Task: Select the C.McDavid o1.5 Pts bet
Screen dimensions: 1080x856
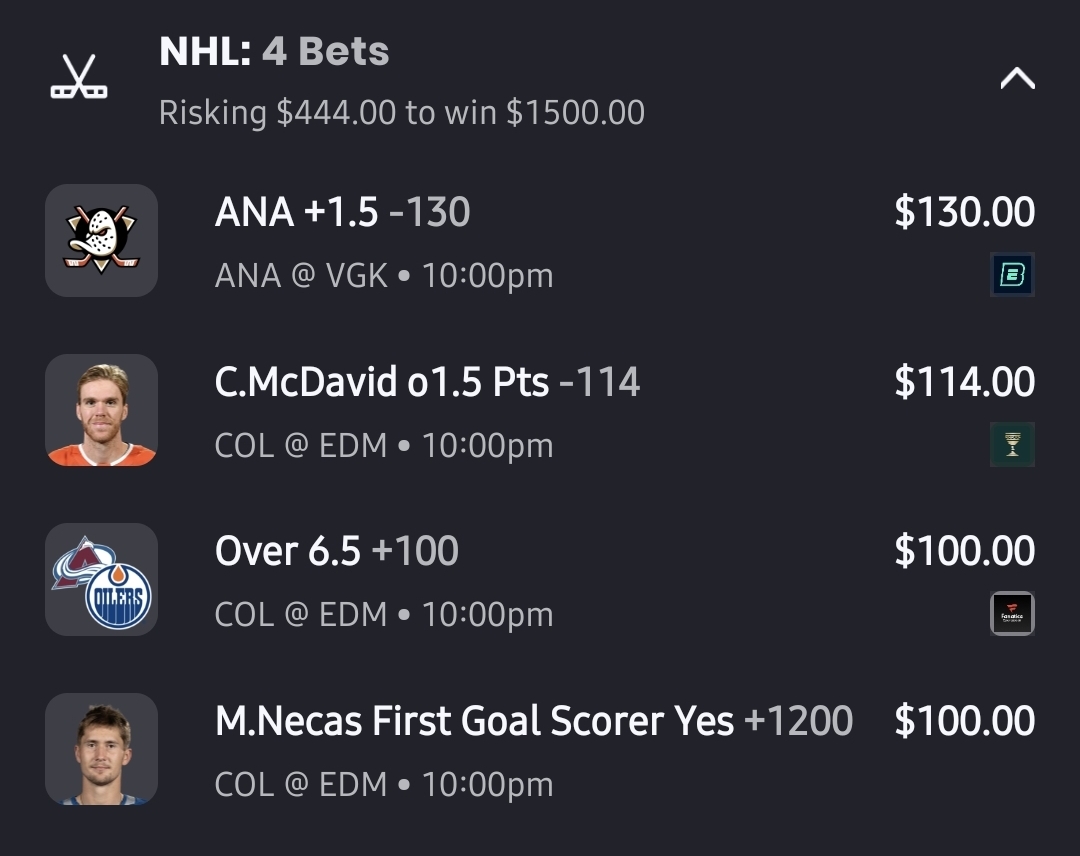Action: tap(427, 382)
